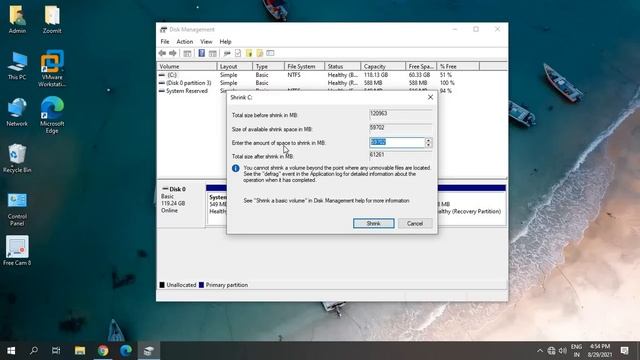Open the View menu

(x=206, y=42)
